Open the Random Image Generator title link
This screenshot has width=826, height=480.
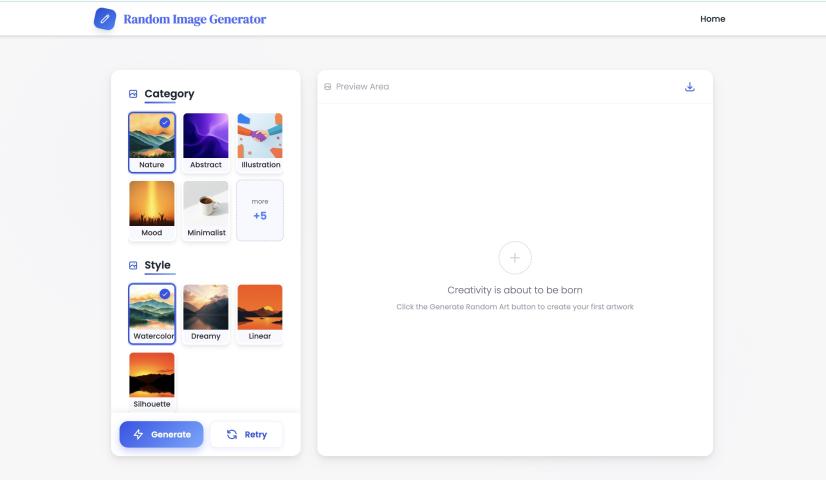tap(194, 19)
